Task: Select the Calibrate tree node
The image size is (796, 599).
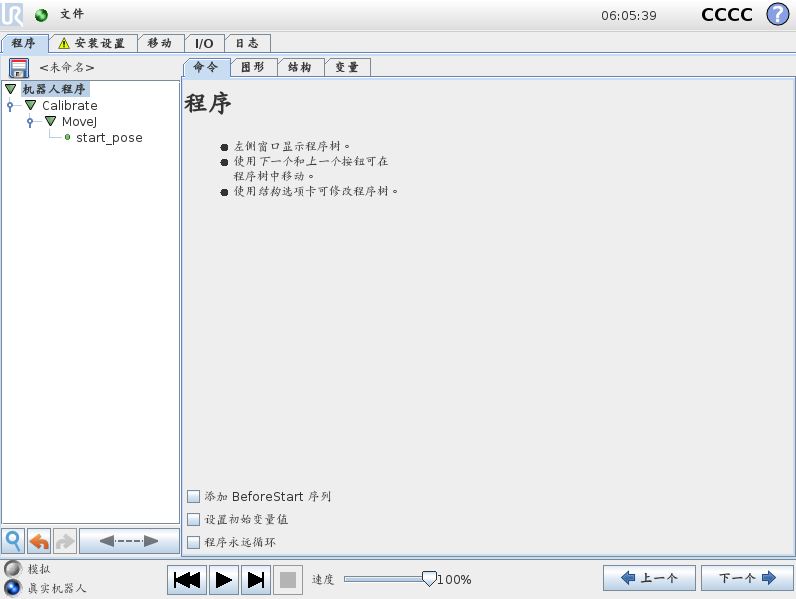Action: (70, 106)
